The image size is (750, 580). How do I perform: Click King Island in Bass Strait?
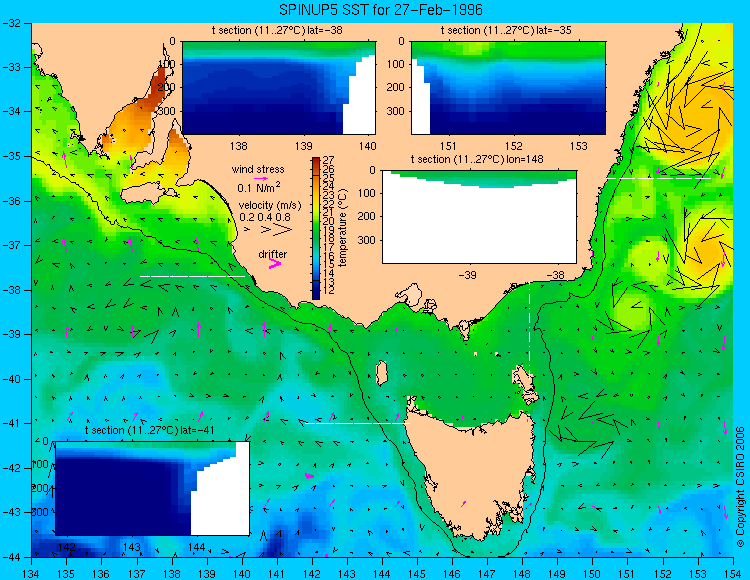pos(382,373)
